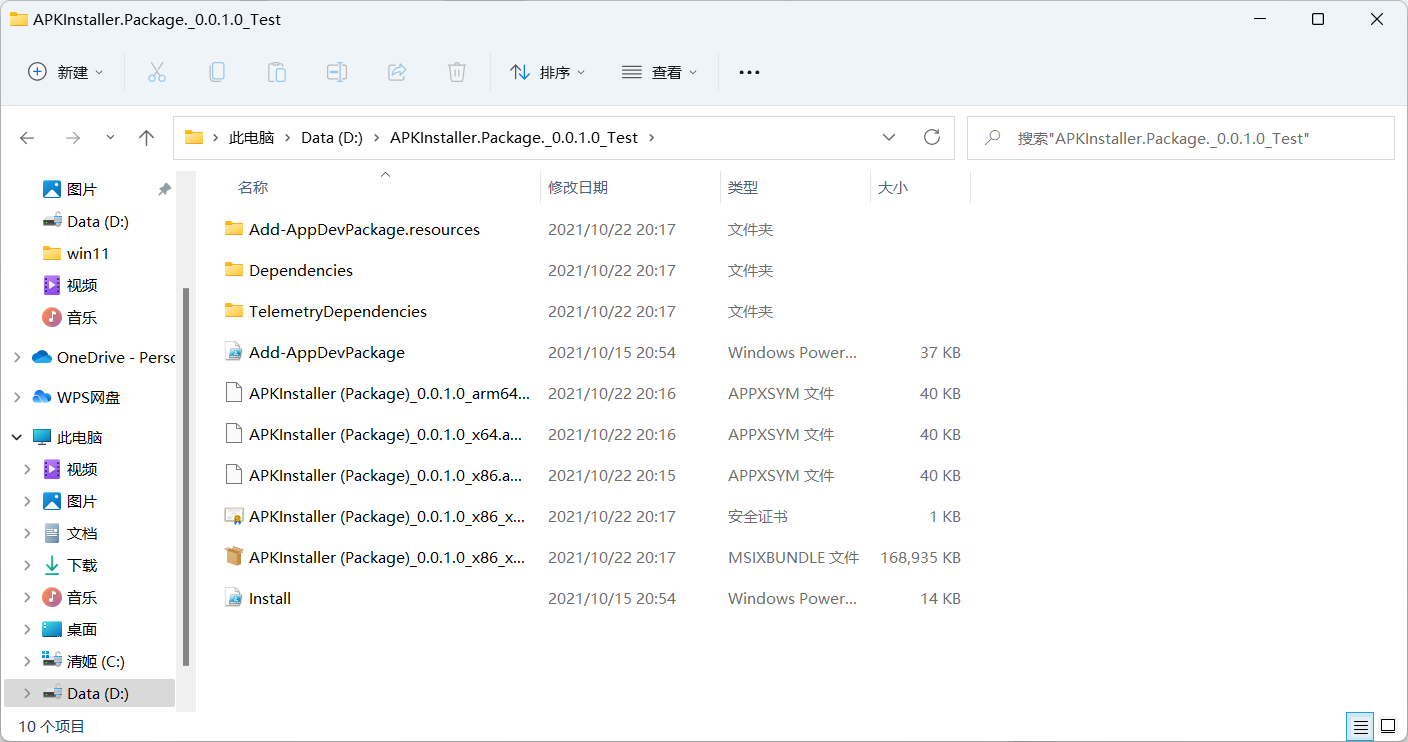
Task: Click the Delete trash icon
Action: point(457,72)
